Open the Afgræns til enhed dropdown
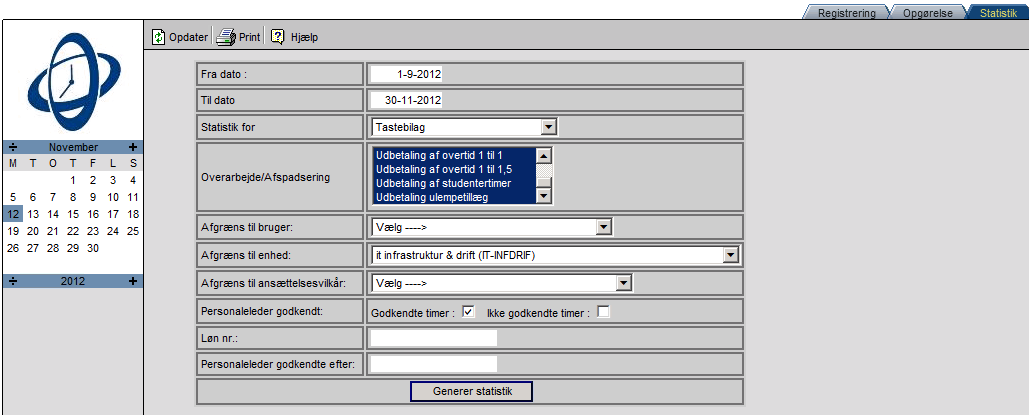Image resolution: width=1029 pixels, height=415 pixels. [x=729, y=255]
